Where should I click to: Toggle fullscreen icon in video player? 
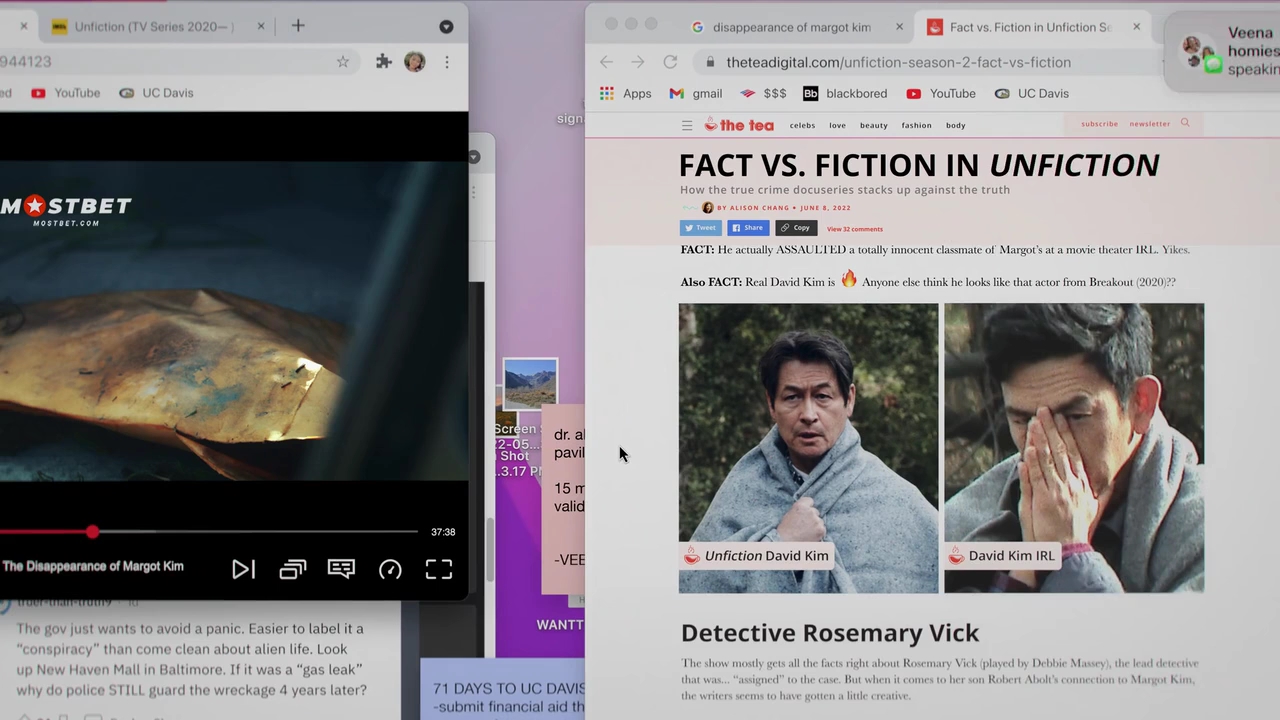tap(439, 569)
